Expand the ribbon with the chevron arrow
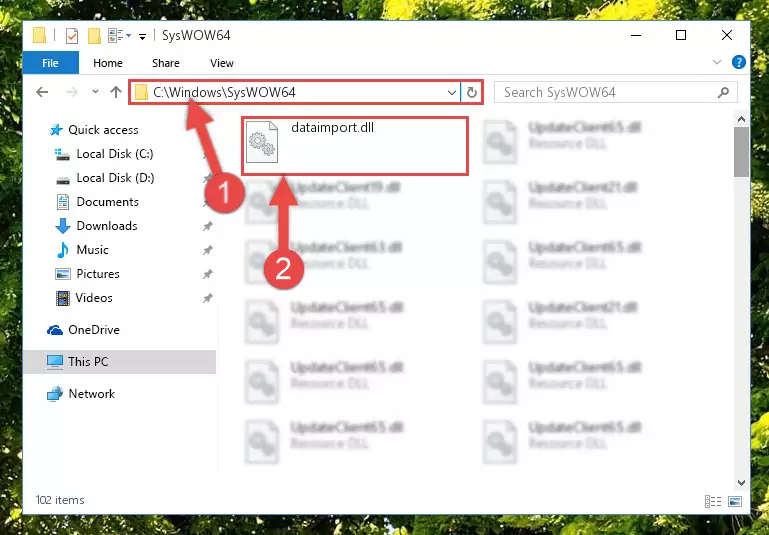Image resolution: width=769 pixels, height=535 pixels. (x=717, y=62)
